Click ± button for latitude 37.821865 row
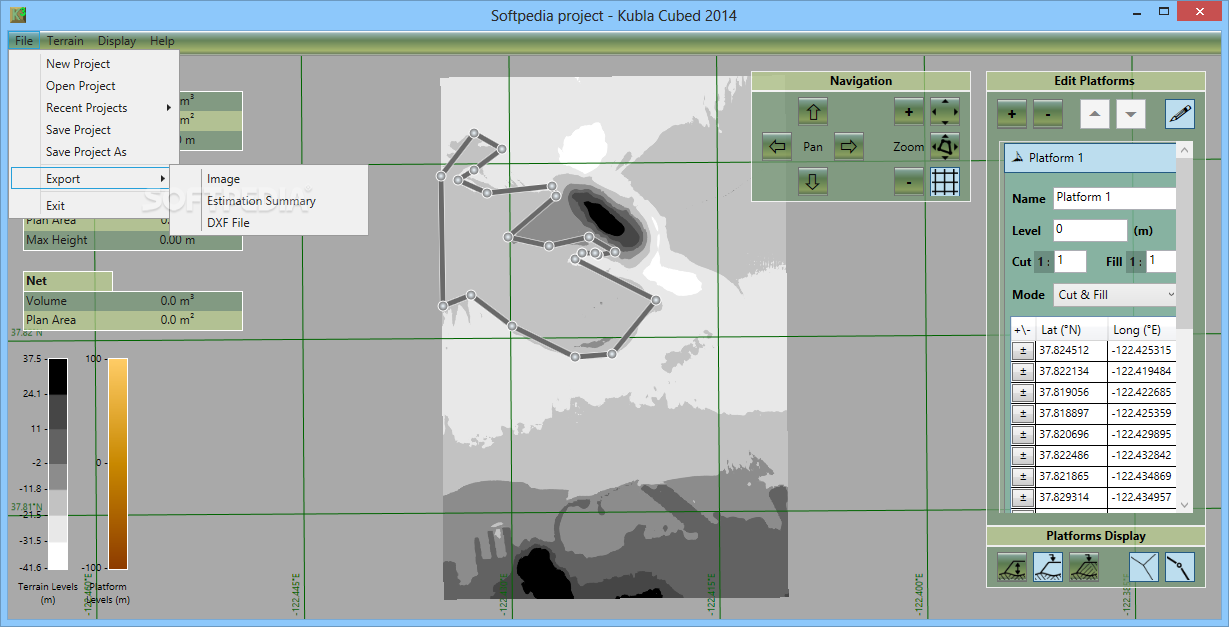1229x627 pixels. click(x=1022, y=476)
